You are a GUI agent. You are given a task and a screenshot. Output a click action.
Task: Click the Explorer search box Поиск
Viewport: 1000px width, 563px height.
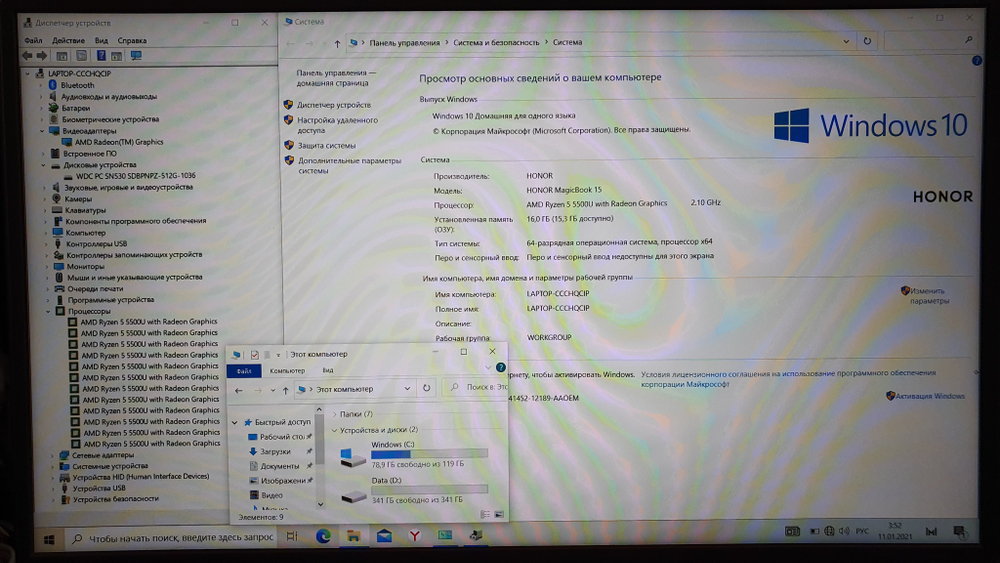click(x=476, y=387)
